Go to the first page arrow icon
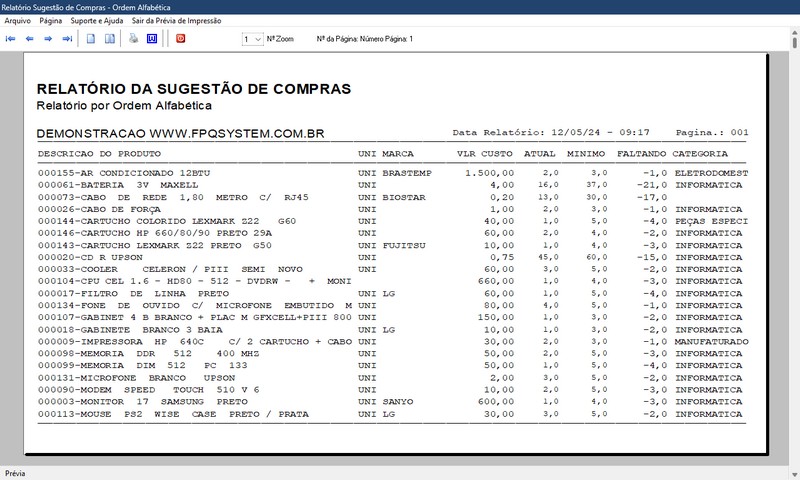Screen dimensions: 800x480 11,39
